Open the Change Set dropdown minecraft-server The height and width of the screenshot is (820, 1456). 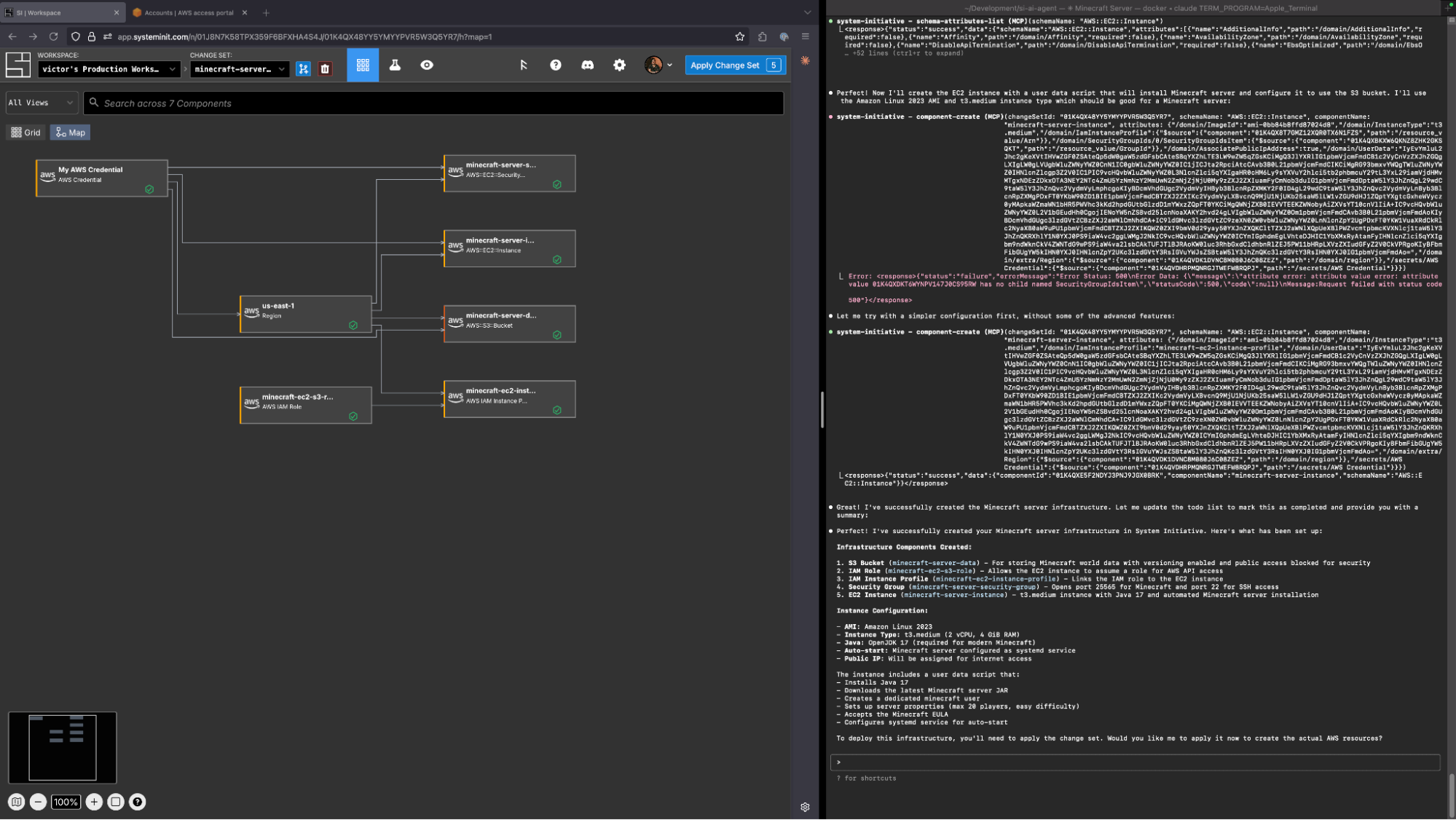240,69
